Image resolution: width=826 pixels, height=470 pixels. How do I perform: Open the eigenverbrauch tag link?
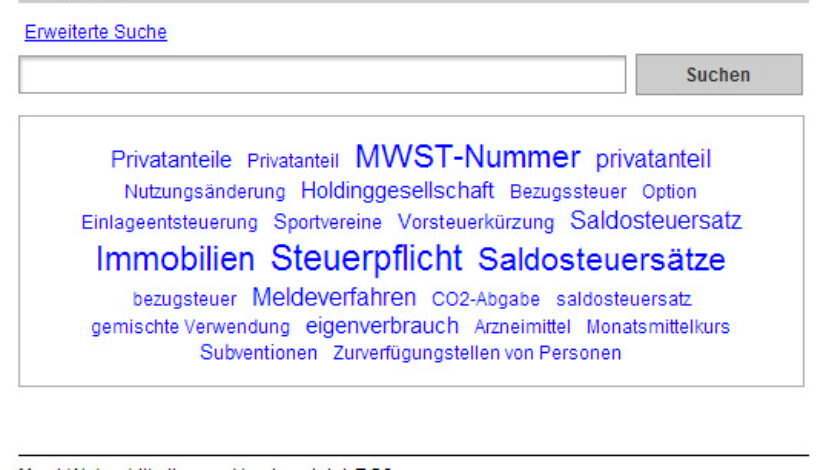381,326
